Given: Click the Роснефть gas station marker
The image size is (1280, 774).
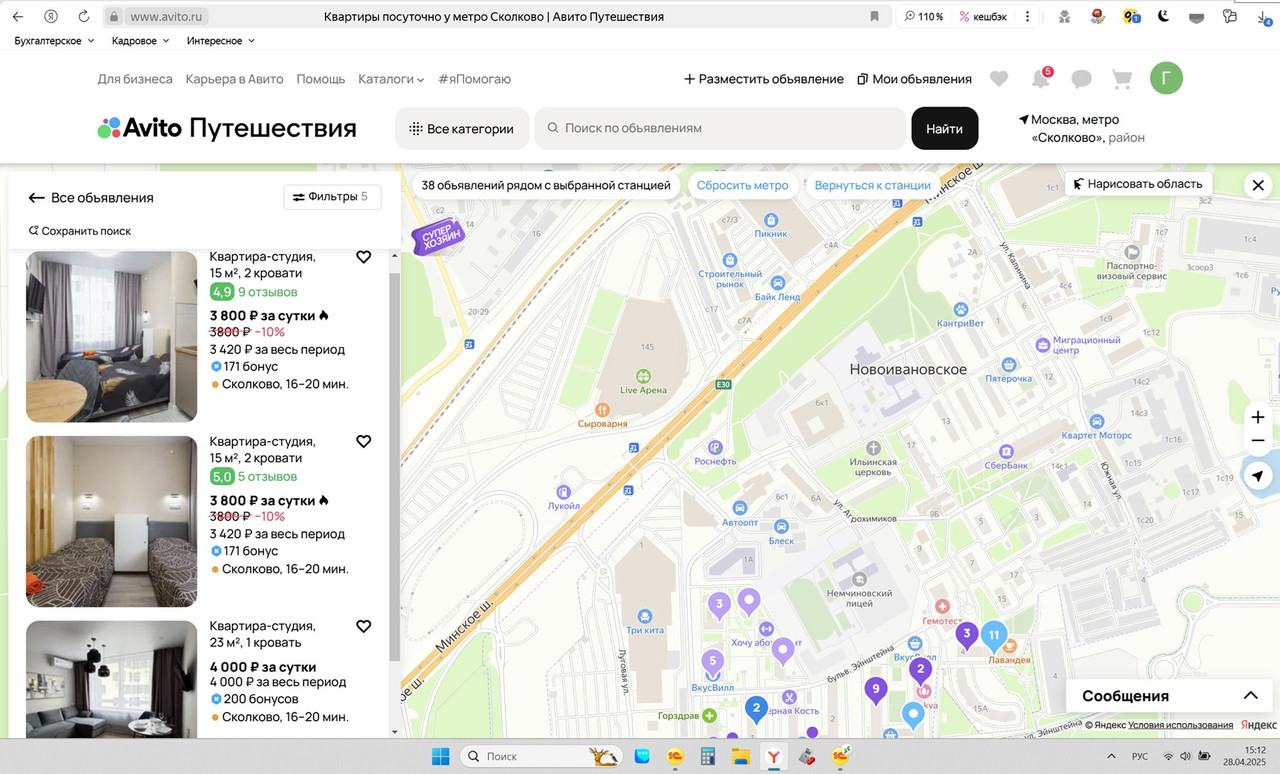Looking at the screenshot, I should [x=715, y=447].
